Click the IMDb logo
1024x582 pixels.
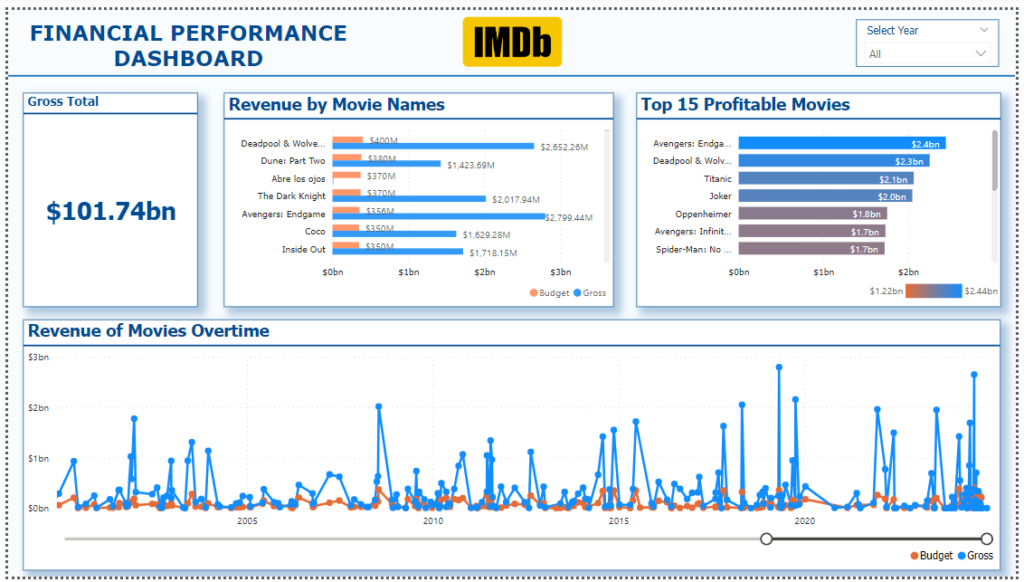click(x=512, y=42)
